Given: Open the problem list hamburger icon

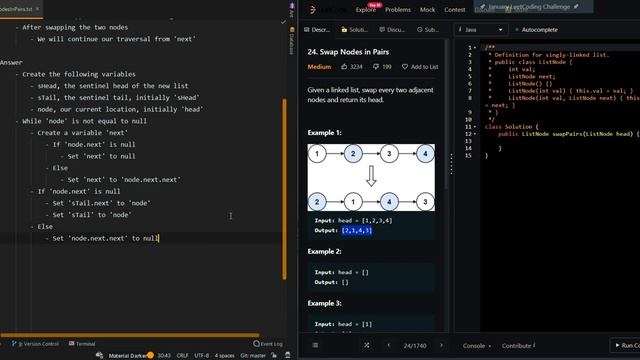Looking at the screenshot, I should pos(315,345).
